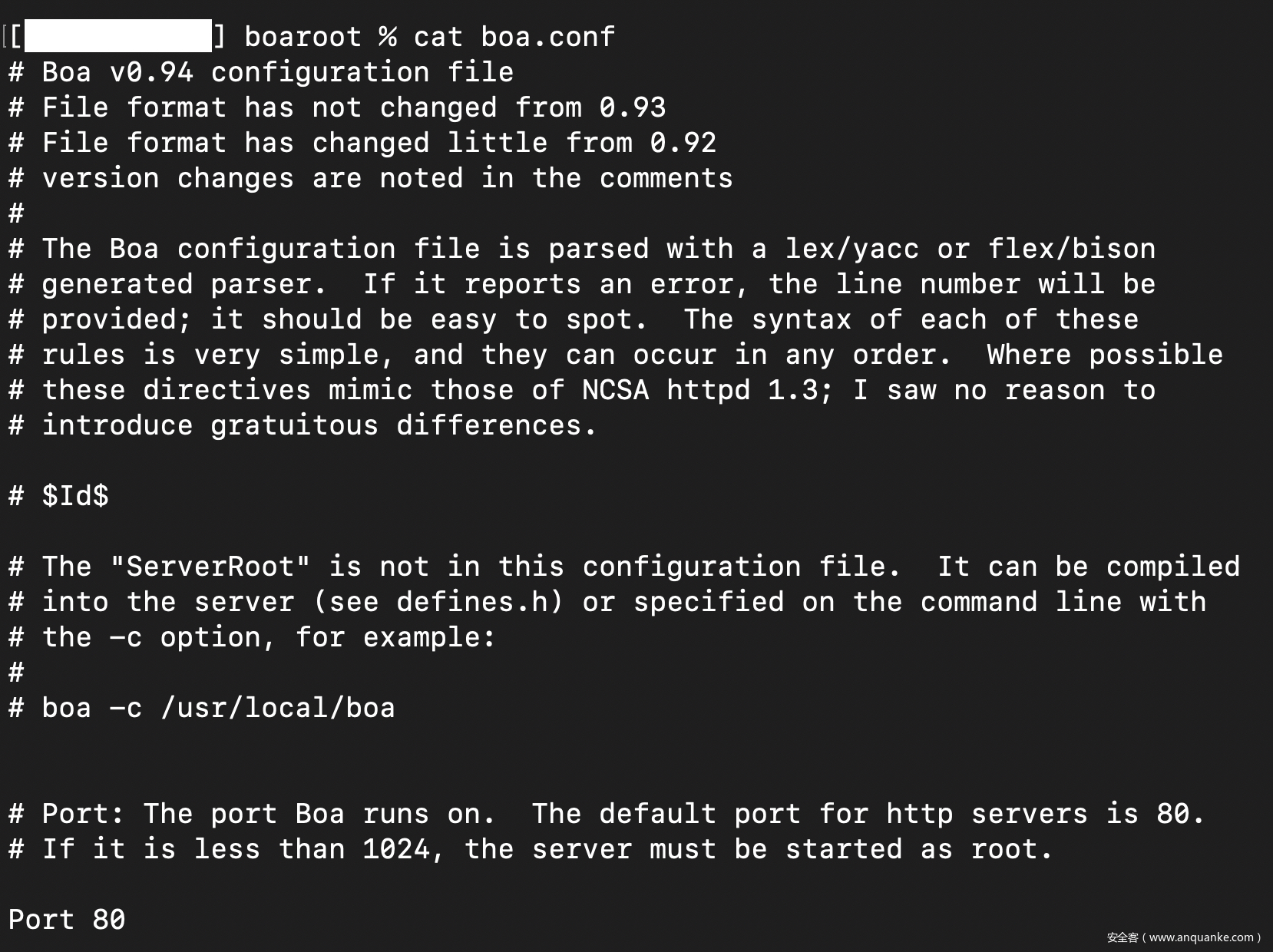This screenshot has height=952, width=1273.
Task: Click the "boaroot" directory name in prompt
Action: click(x=303, y=37)
